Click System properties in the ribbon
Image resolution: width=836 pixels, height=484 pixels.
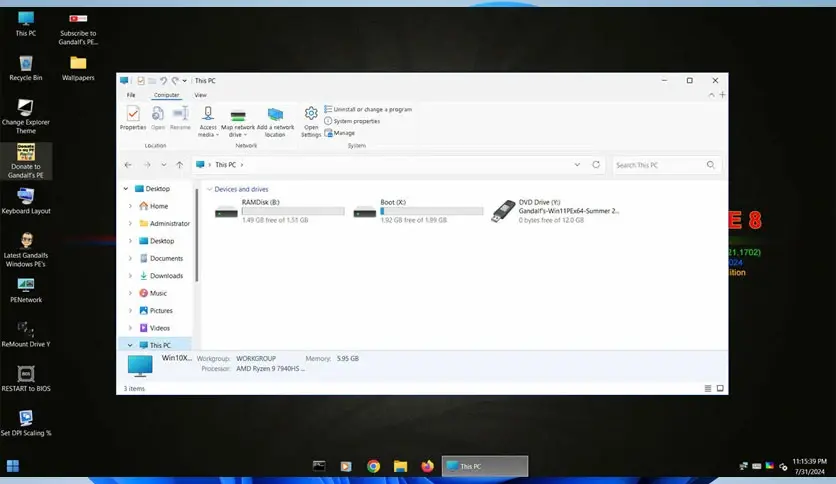[x=356, y=121]
